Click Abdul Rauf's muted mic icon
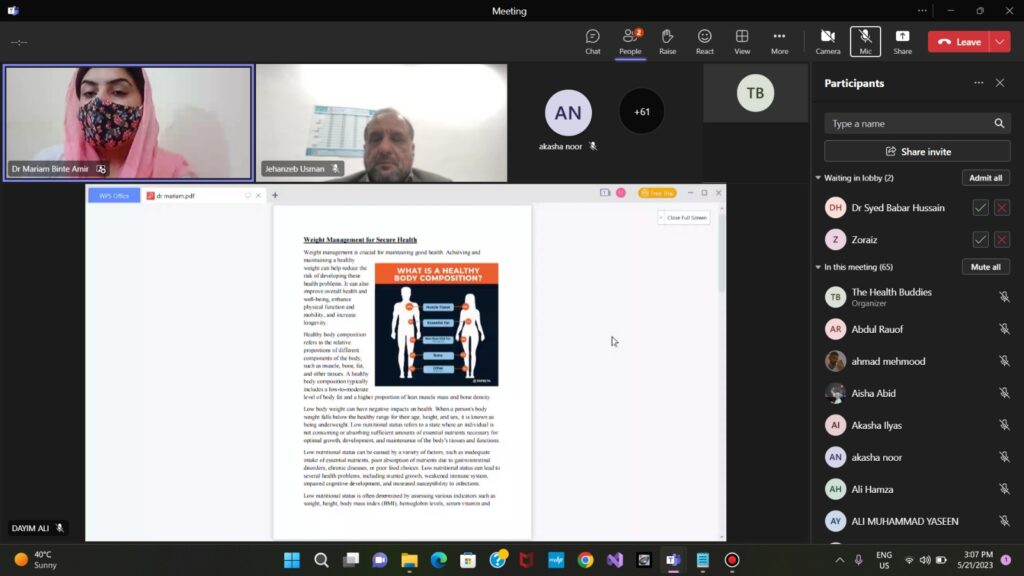1024x576 pixels. (x=1004, y=329)
